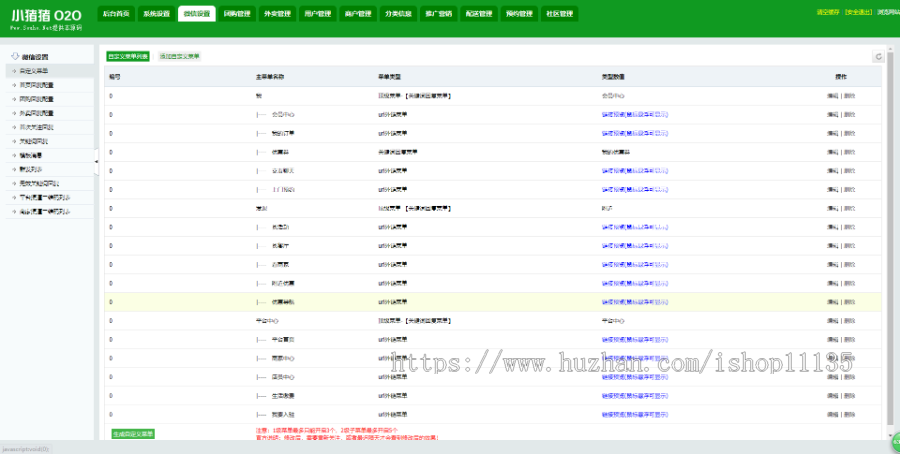Open link preview in the 商家中心 row
This screenshot has width=900, height=454.
[x=635, y=358]
